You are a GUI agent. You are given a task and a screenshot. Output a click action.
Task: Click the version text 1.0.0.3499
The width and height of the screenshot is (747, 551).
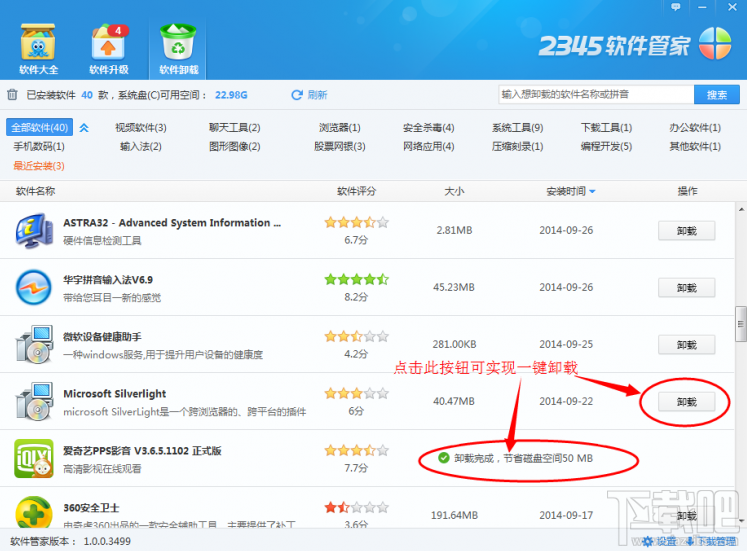point(107,541)
